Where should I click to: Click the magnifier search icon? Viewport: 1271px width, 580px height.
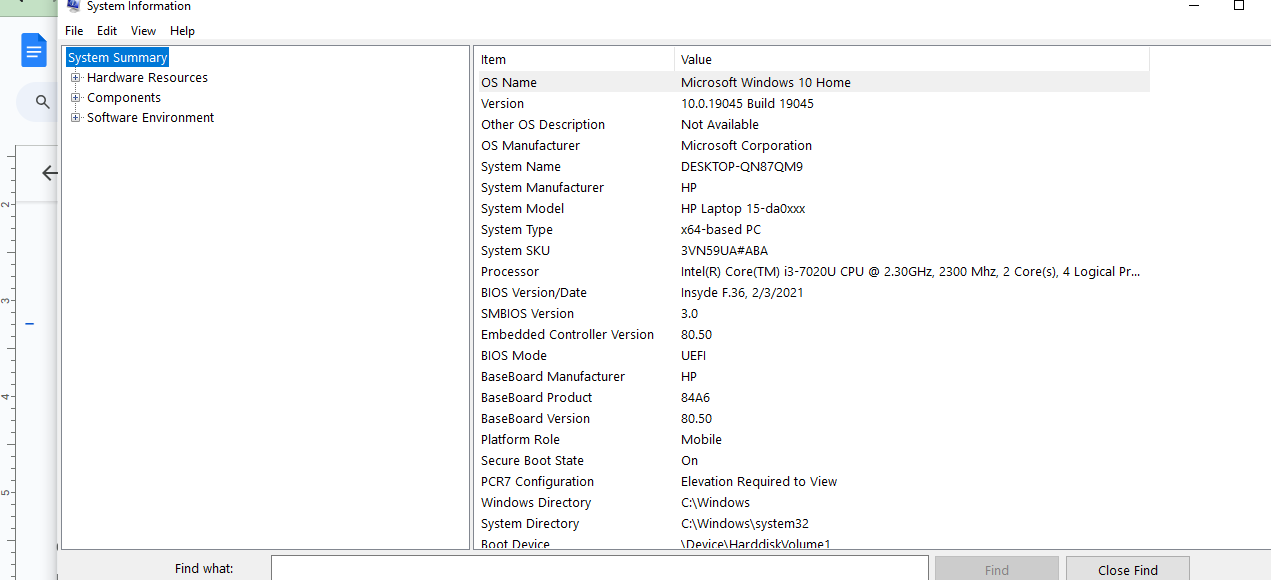41,101
